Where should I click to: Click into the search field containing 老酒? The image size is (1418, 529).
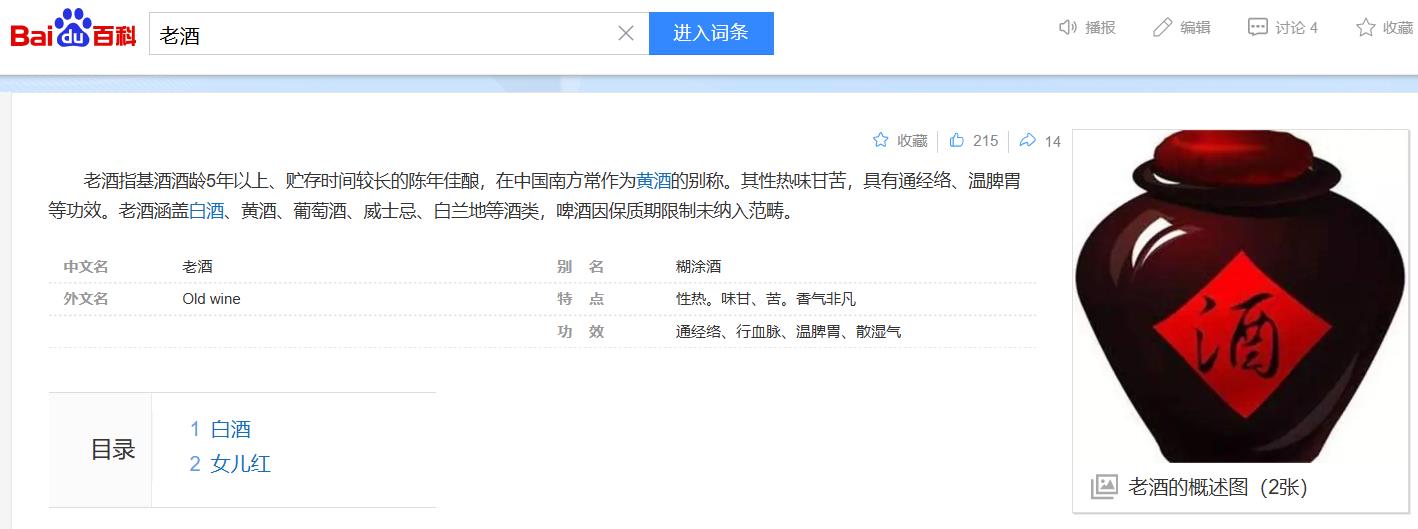[x=380, y=34]
